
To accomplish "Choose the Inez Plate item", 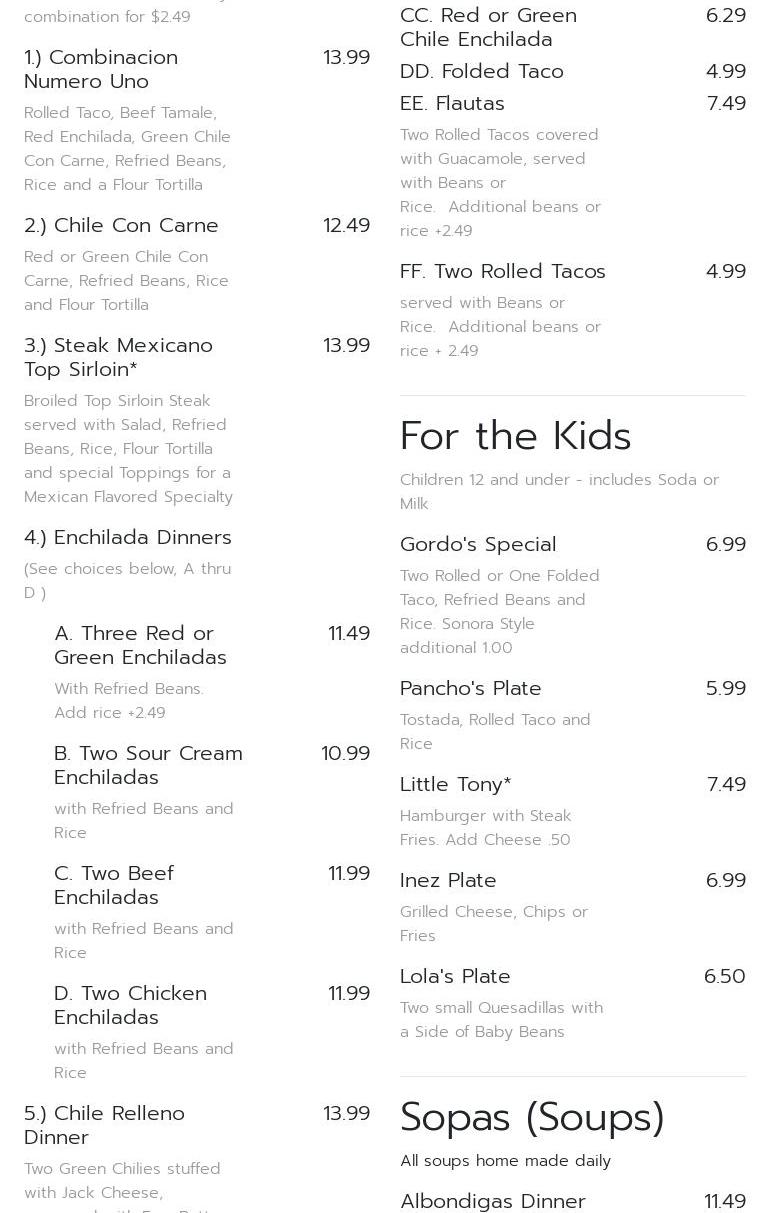I will (x=448, y=880).
